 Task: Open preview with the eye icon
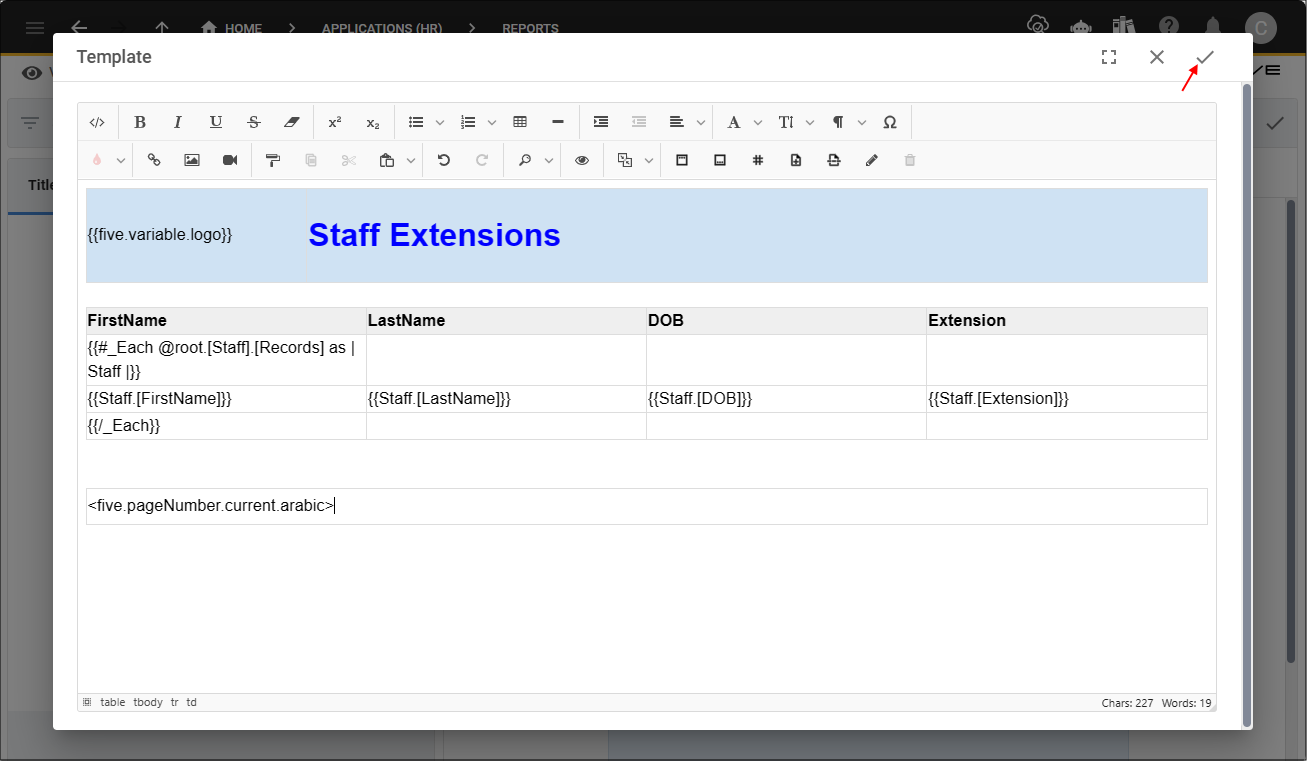582,160
